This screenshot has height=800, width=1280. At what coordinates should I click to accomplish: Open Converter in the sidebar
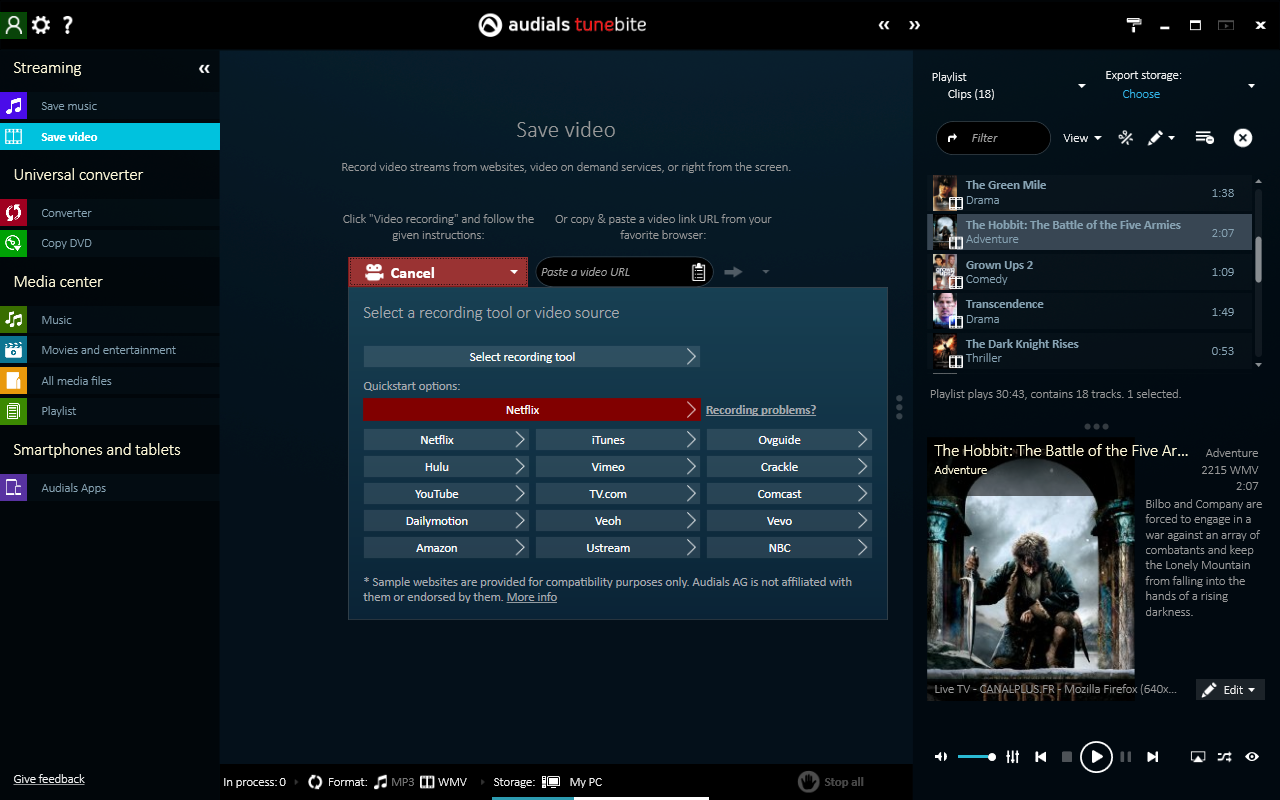[66, 213]
